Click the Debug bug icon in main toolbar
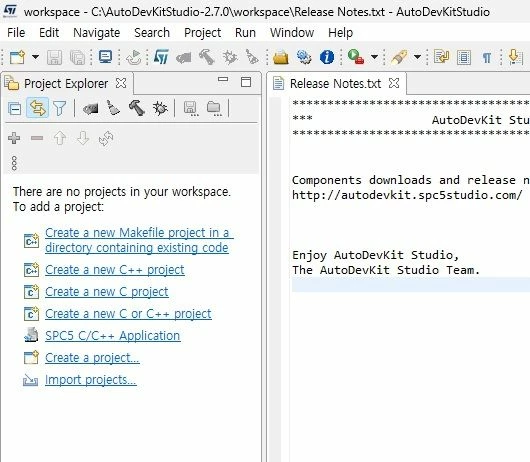Screen dimensions: 530x462 tap(230, 57)
